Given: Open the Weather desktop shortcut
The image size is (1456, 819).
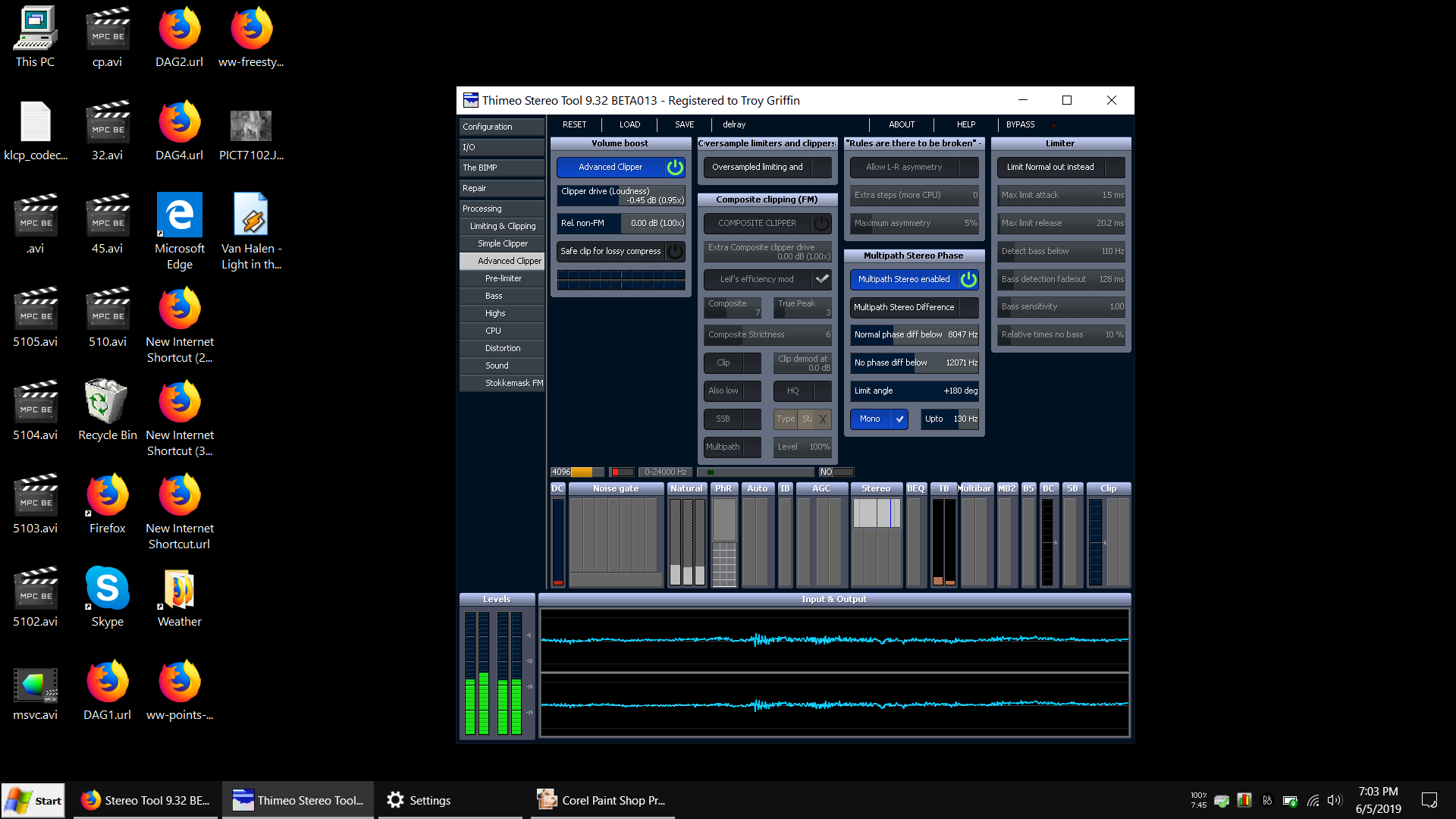Looking at the screenshot, I should tap(179, 597).
